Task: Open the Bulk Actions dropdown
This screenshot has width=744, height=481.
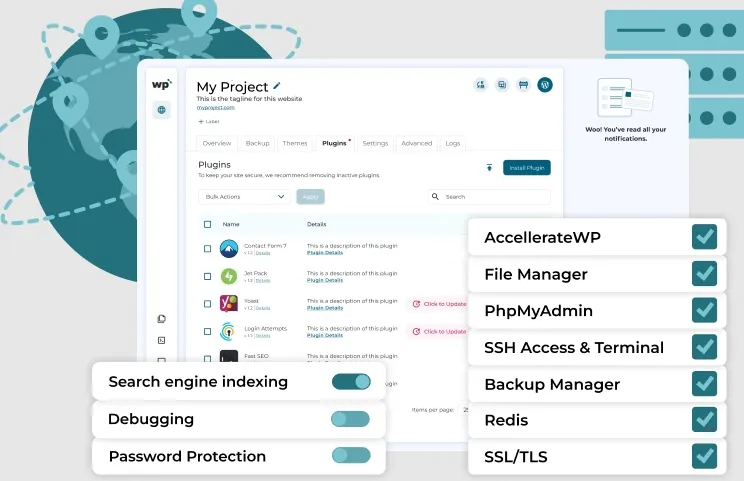Action: (244, 196)
